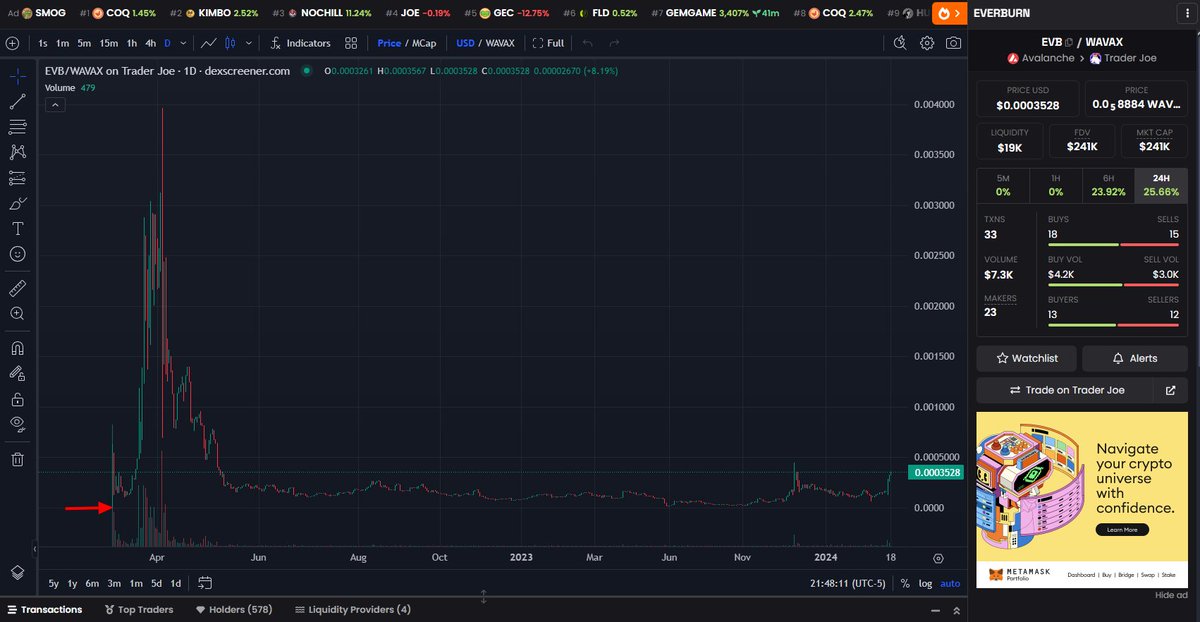Open chart in Full screen mode

[x=549, y=43]
